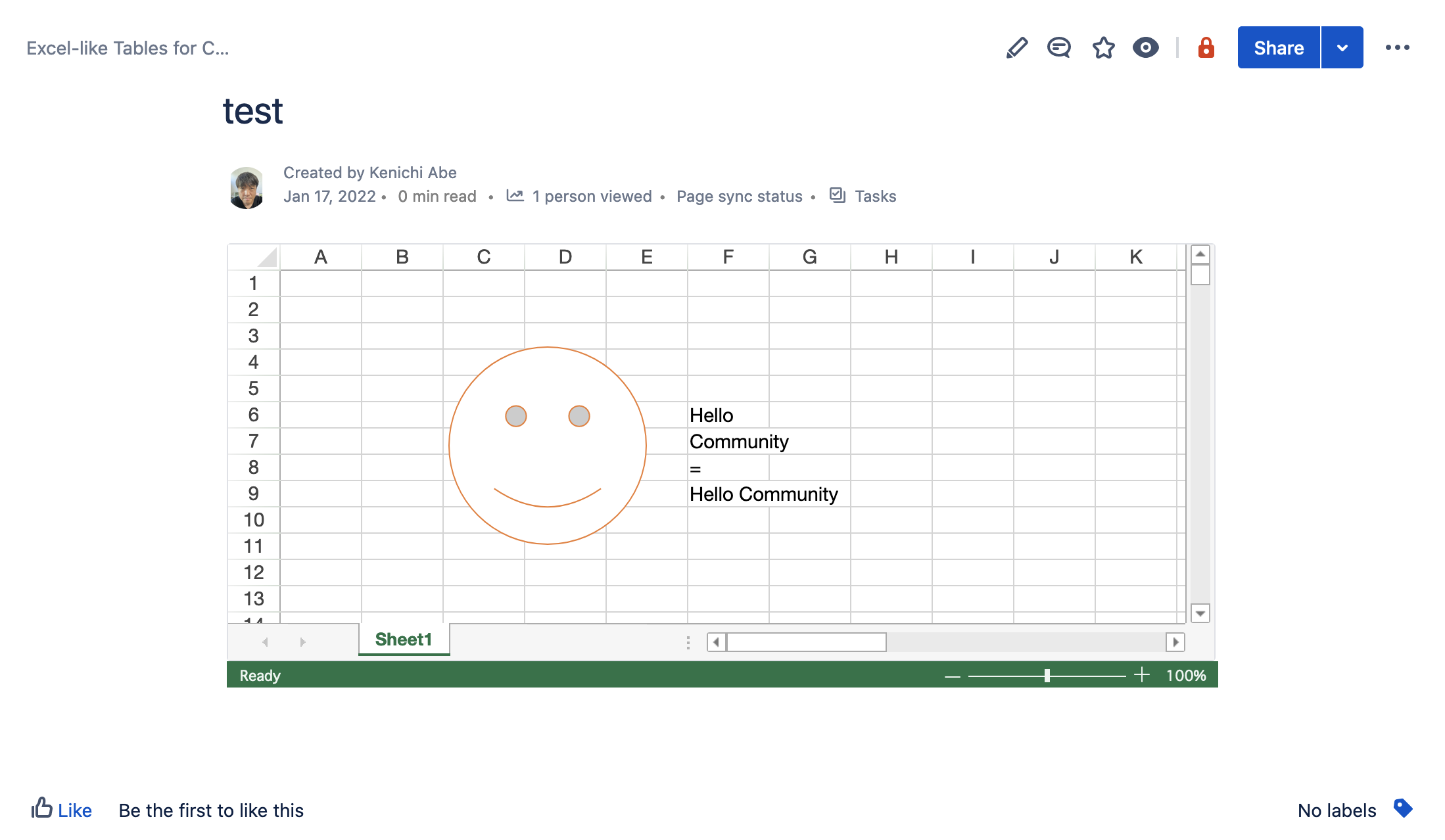Image resolution: width=1445 pixels, height=840 pixels.
Task: Open the page comments icon
Action: 1059,48
